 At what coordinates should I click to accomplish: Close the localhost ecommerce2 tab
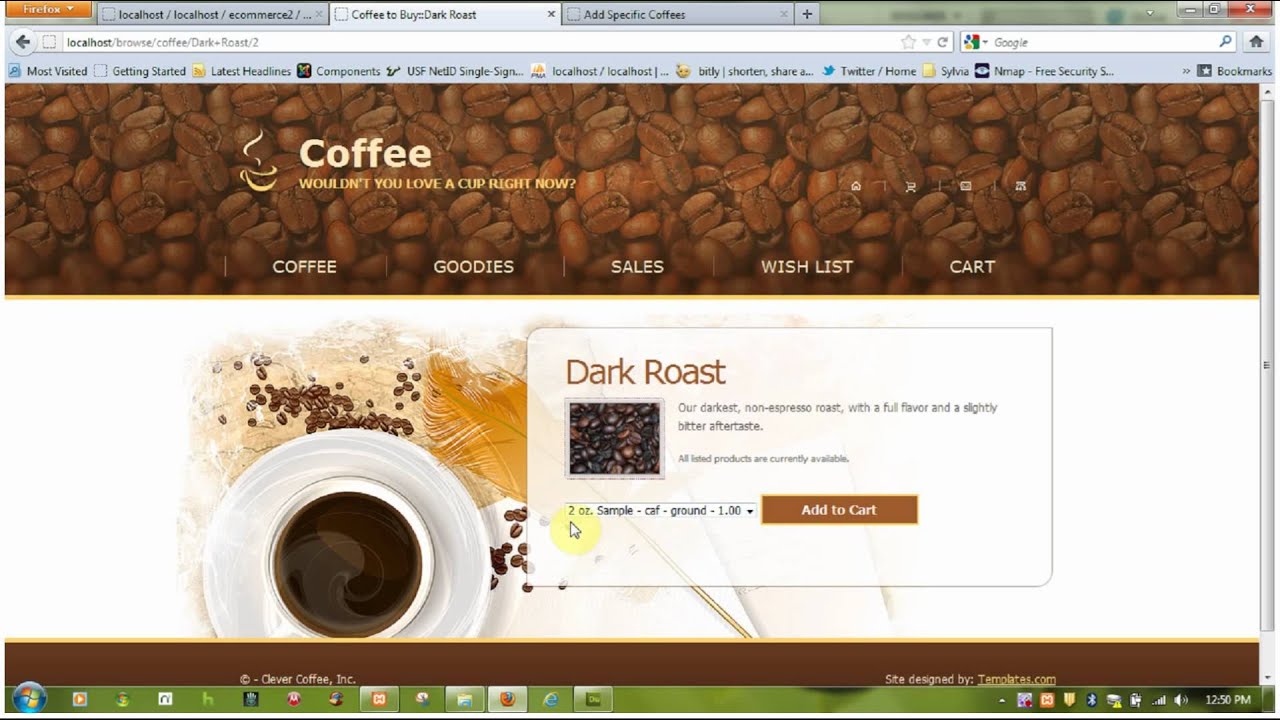coord(320,14)
